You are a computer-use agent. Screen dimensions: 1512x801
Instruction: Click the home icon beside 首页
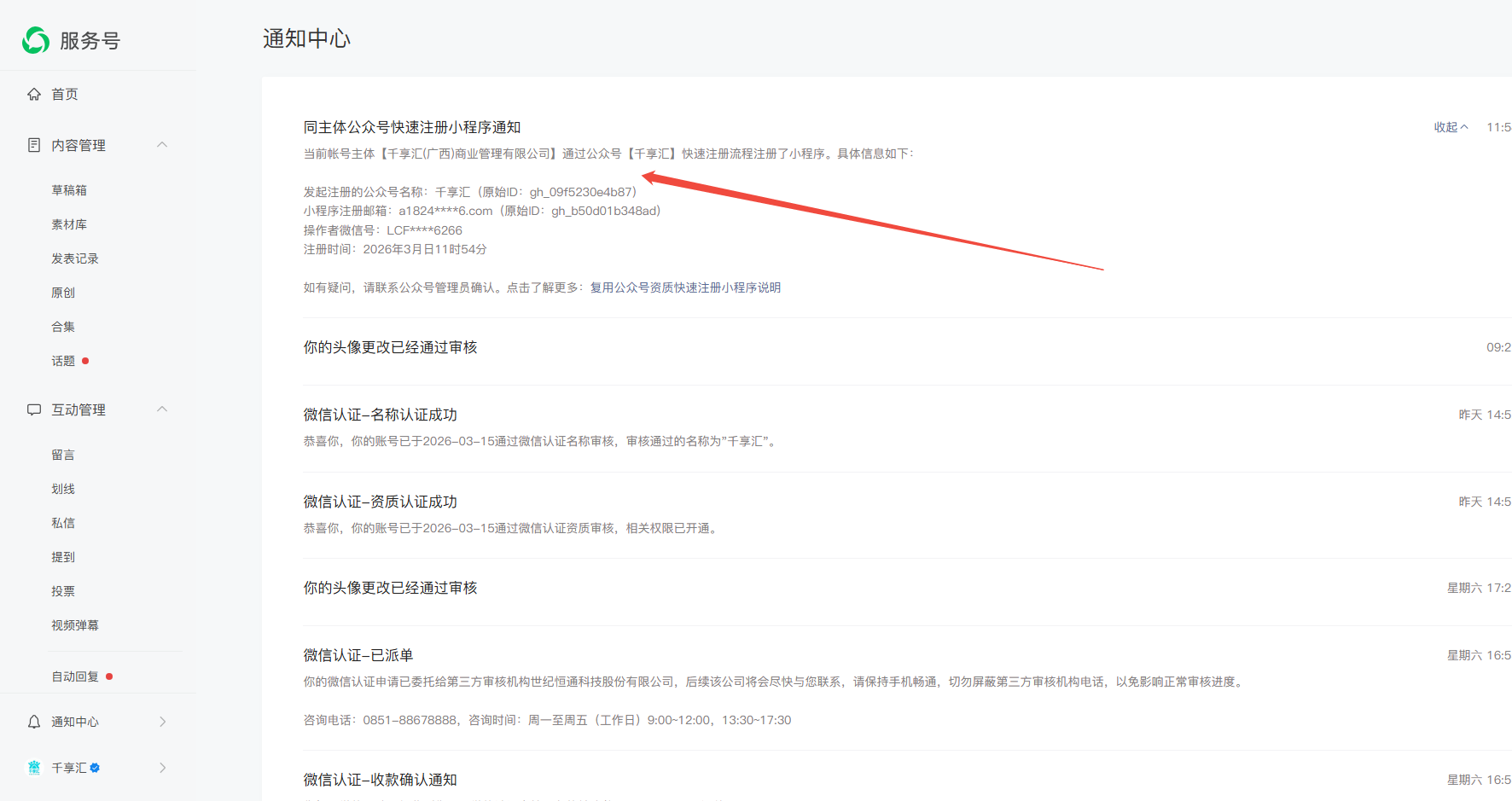[x=34, y=94]
